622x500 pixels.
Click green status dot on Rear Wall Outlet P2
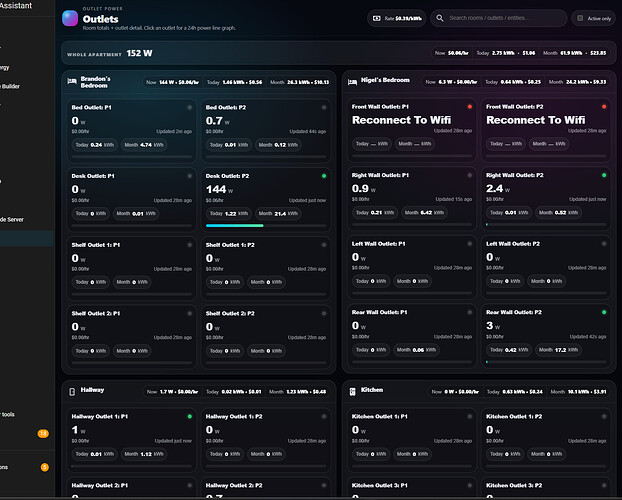[604, 312]
